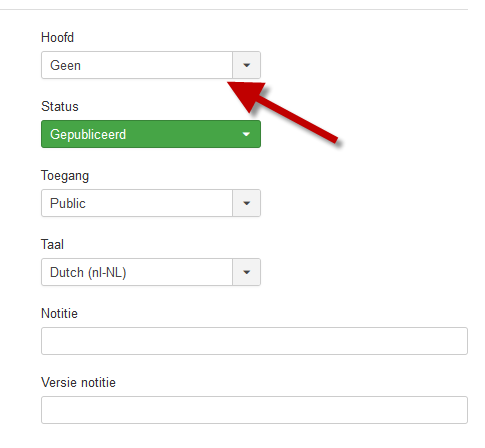485x448 pixels.
Task: Click the Taal field label
Action: pos(52,244)
